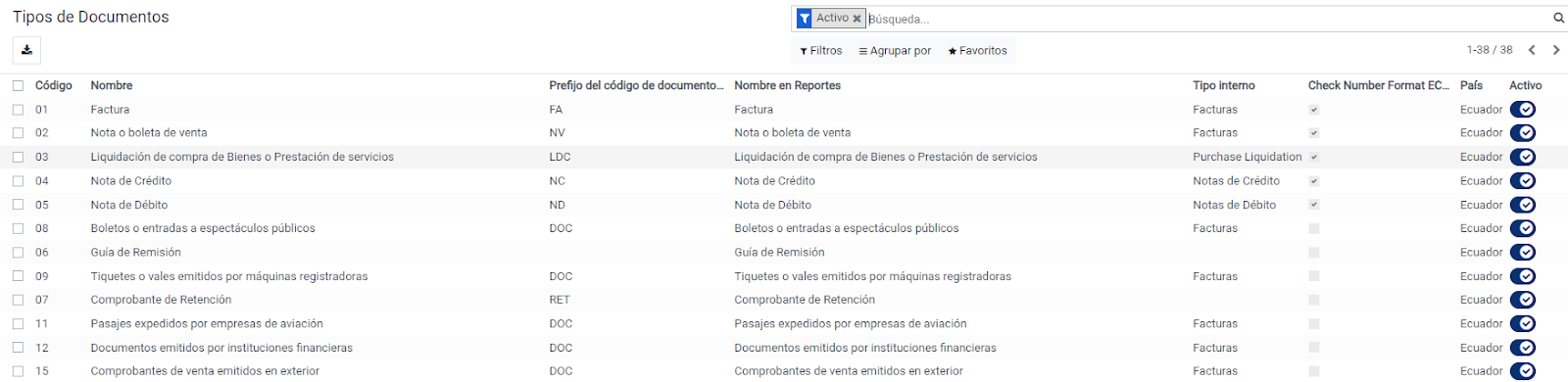
Task: Open Documentos emitidos por instituciones financieras name
Action: click(x=221, y=348)
